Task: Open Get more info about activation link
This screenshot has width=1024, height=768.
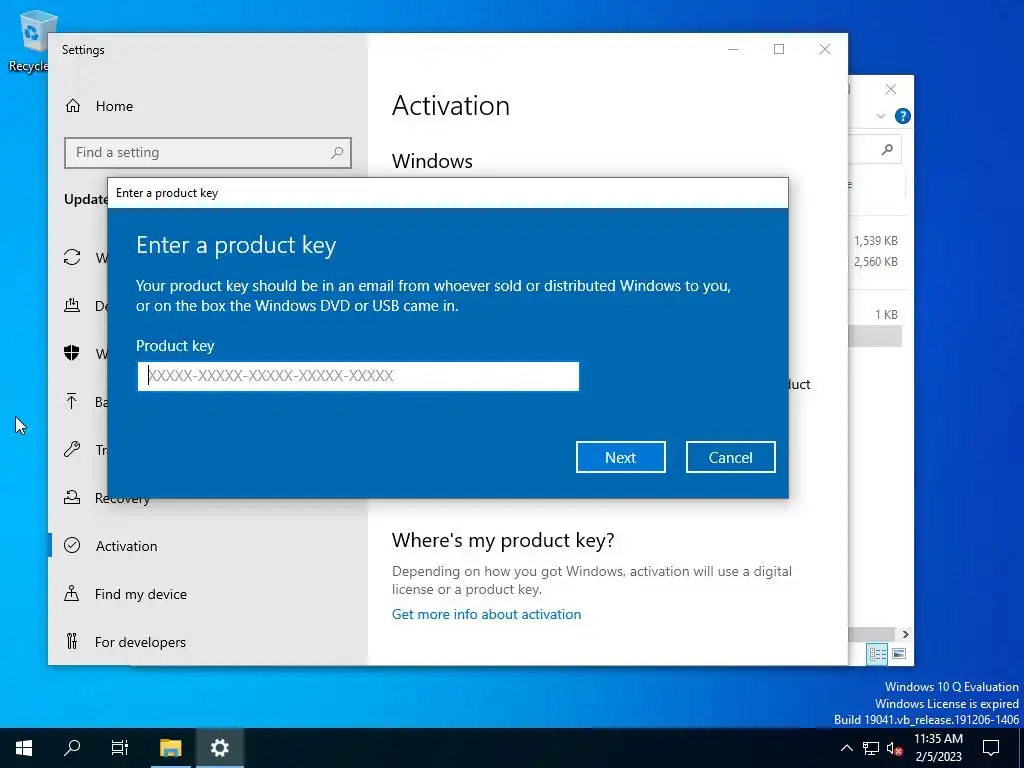Action: pos(486,614)
